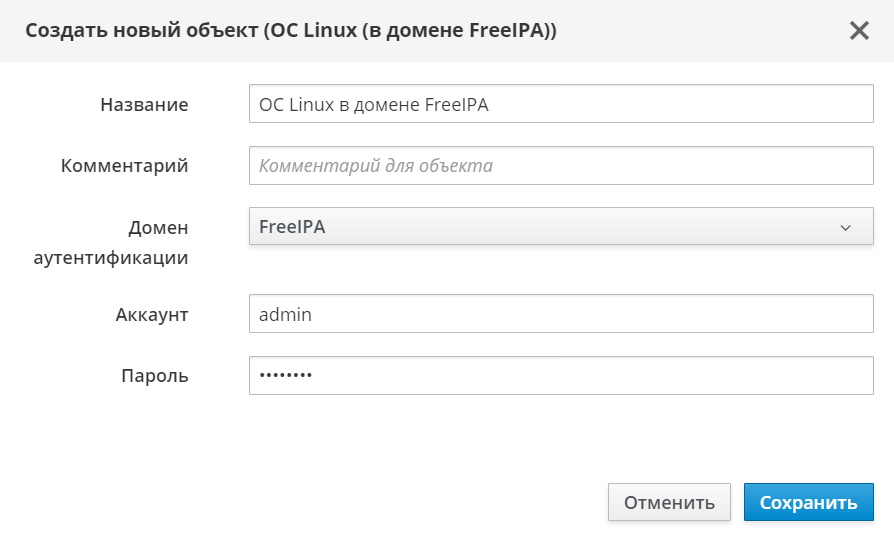Click the masked password dots

pyautogui.click(x=285, y=376)
